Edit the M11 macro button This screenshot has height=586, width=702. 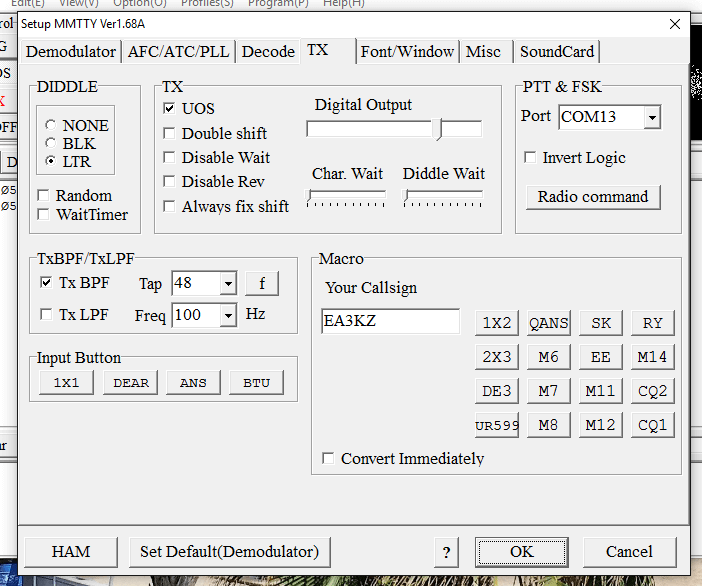click(600, 391)
